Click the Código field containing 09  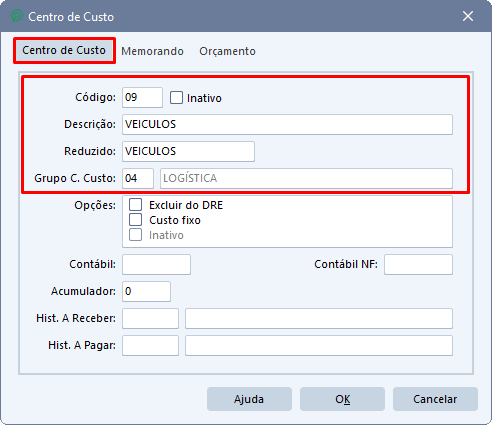142,97
